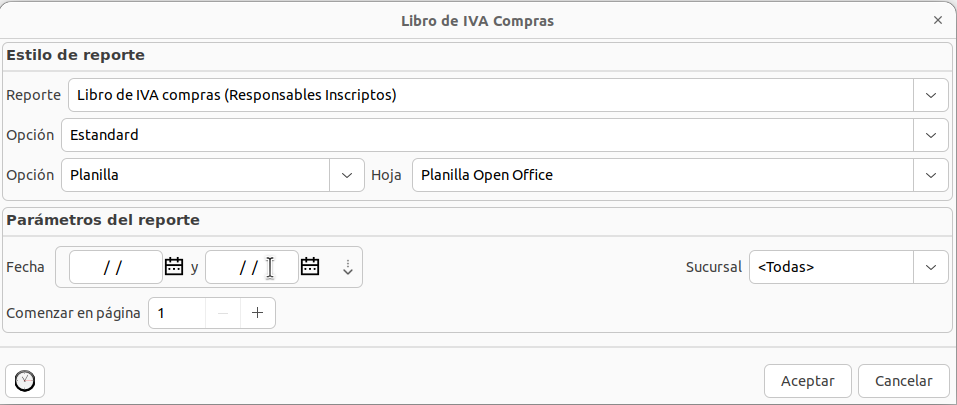Click the start Fecha input field
This screenshot has height=405, width=957.
point(115,267)
